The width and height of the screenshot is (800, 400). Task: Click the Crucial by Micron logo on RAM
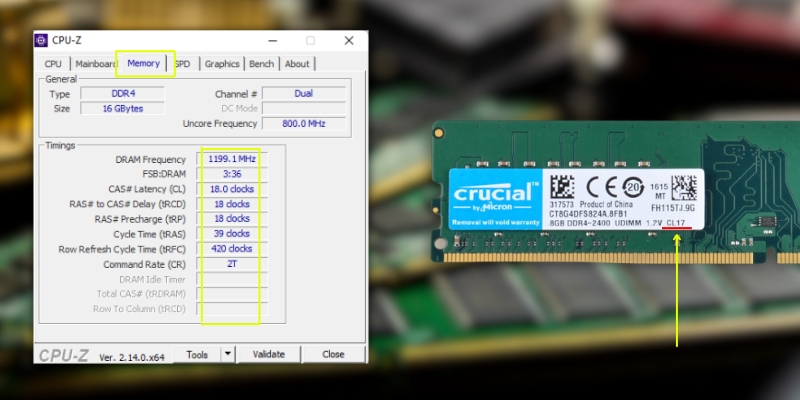tap(495, 198)
